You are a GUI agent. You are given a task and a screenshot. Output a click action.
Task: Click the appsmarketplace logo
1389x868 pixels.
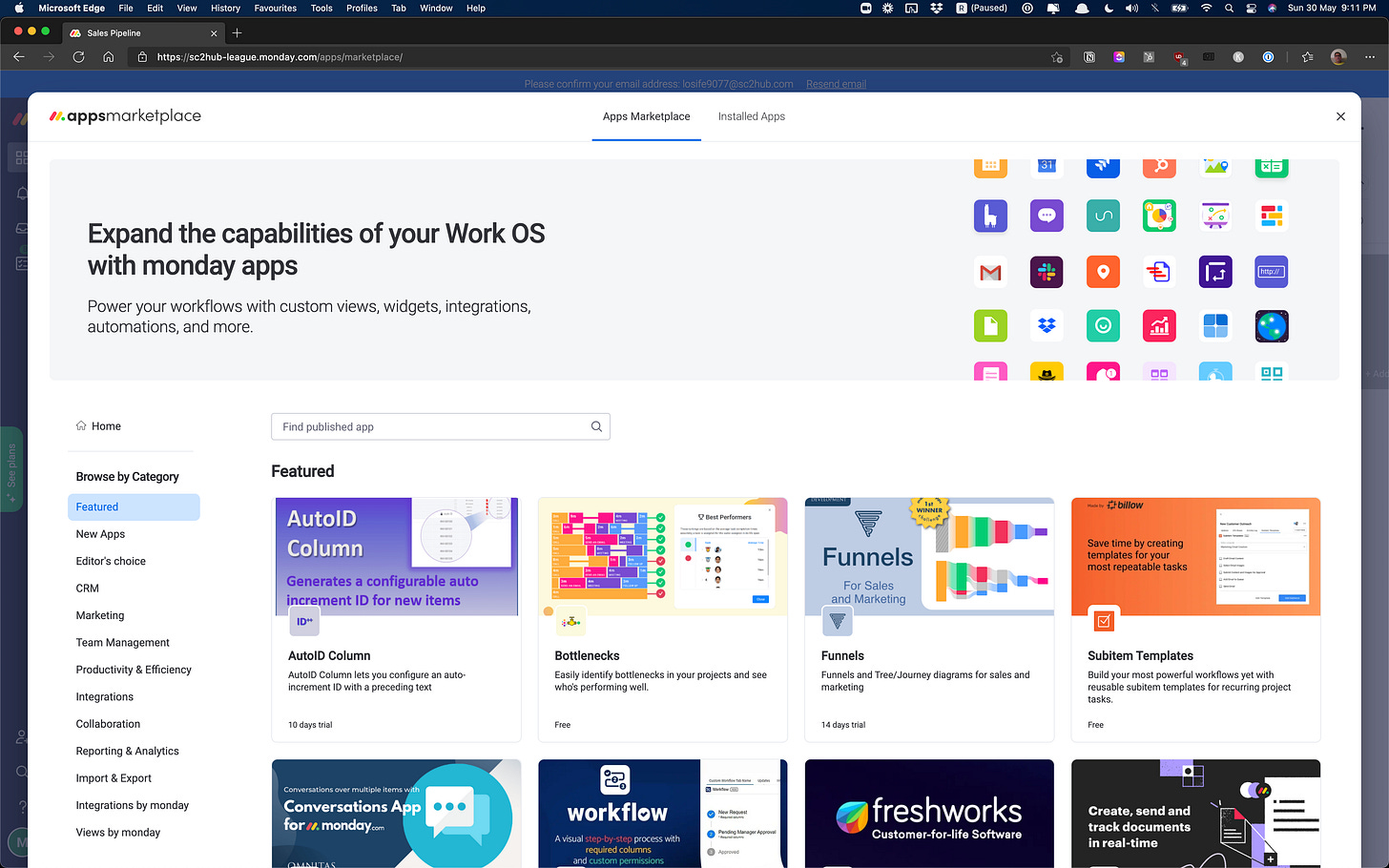(x=125, y=116)
